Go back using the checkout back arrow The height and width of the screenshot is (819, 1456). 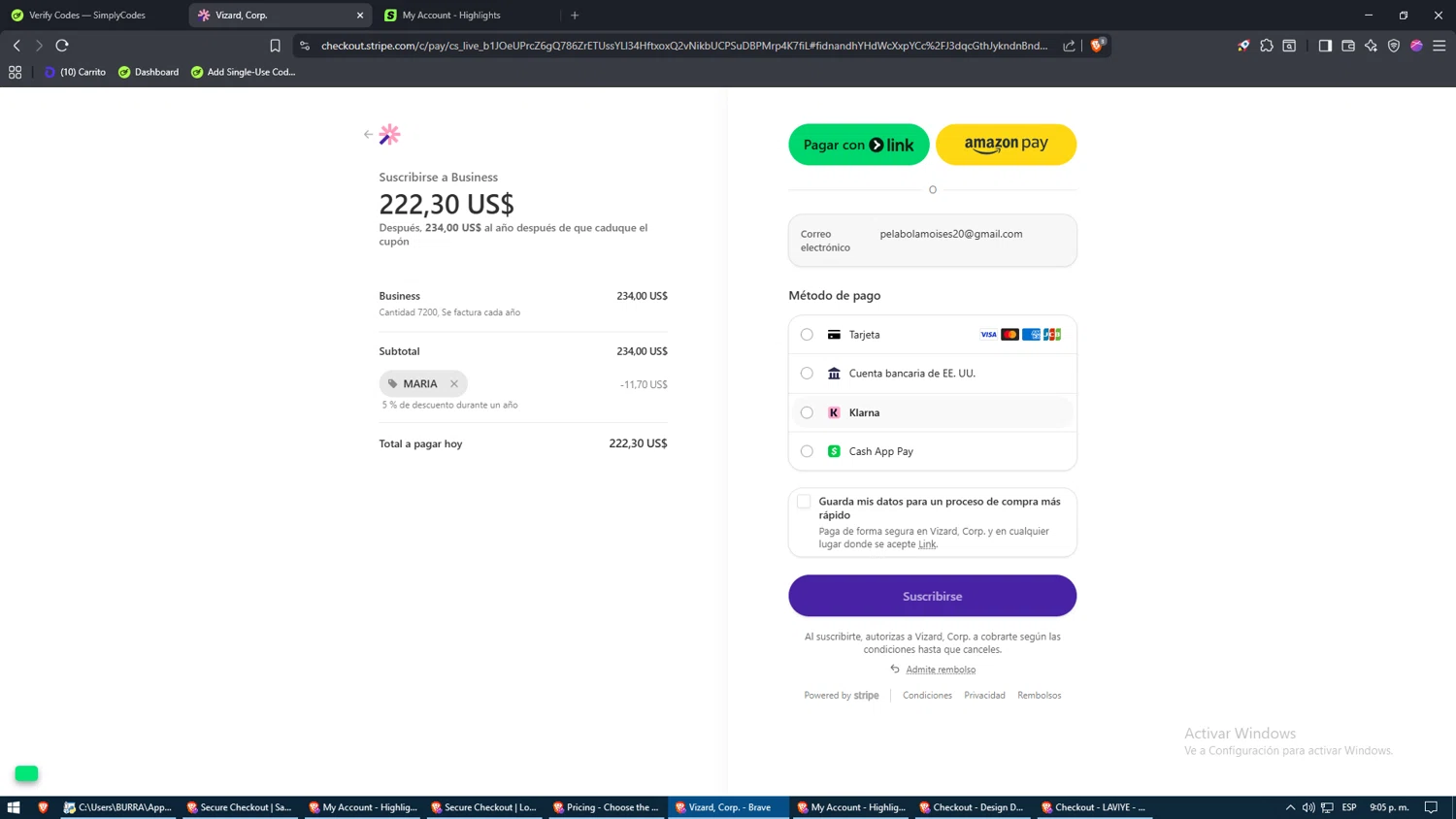(x=368, y=135)
